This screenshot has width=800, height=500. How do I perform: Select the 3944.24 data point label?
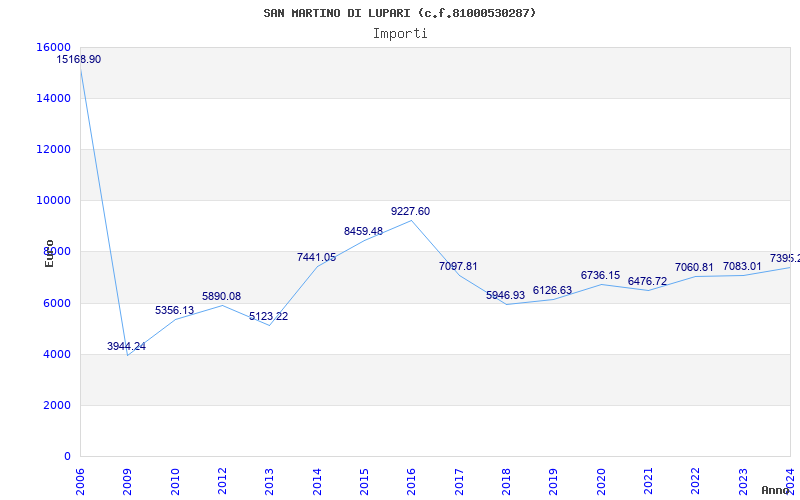[x=127, y=347]
